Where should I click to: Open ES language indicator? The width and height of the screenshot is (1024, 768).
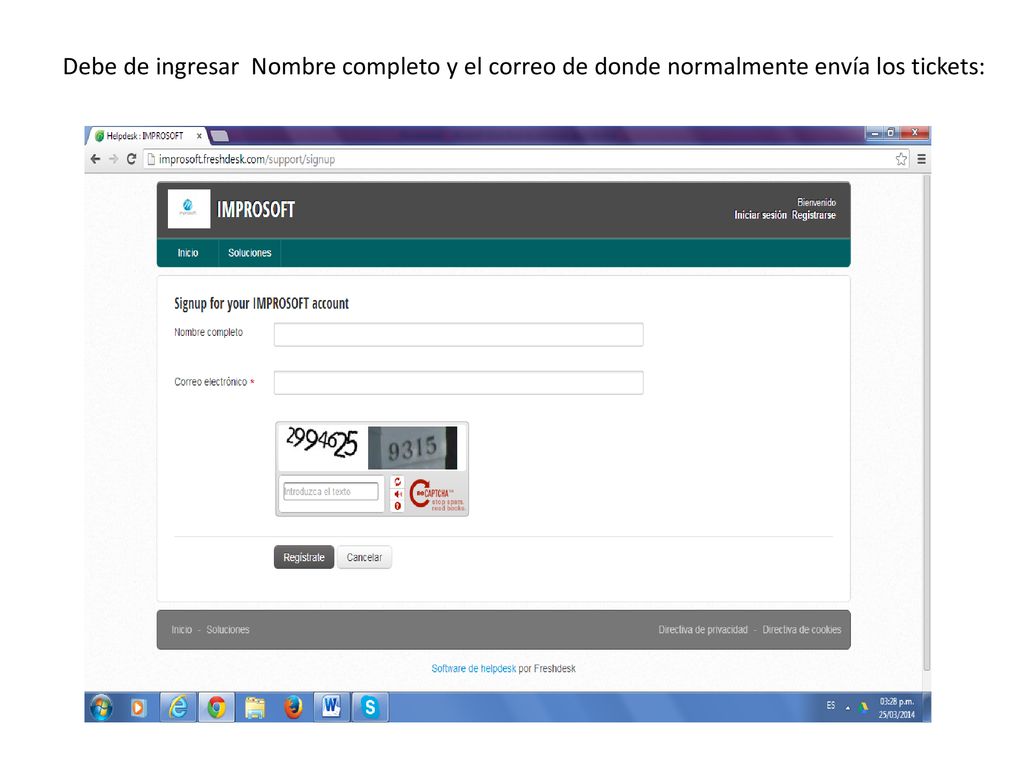point(831,705)
